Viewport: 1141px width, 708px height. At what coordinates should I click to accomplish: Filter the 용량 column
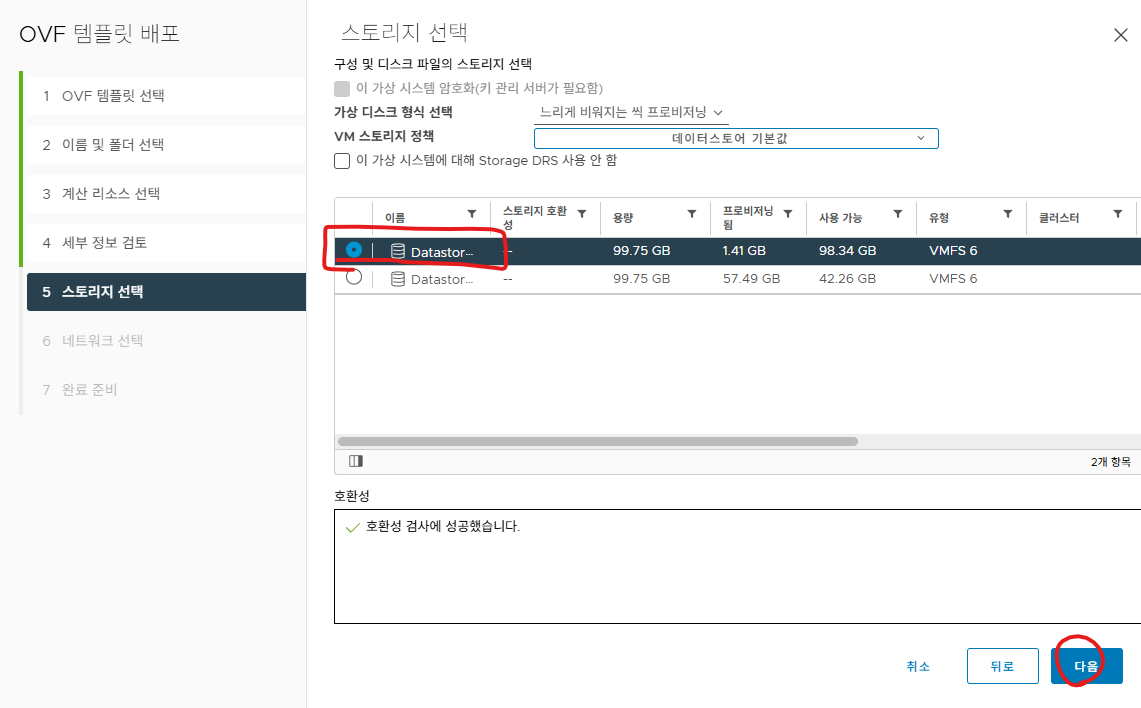pos(691,214)
